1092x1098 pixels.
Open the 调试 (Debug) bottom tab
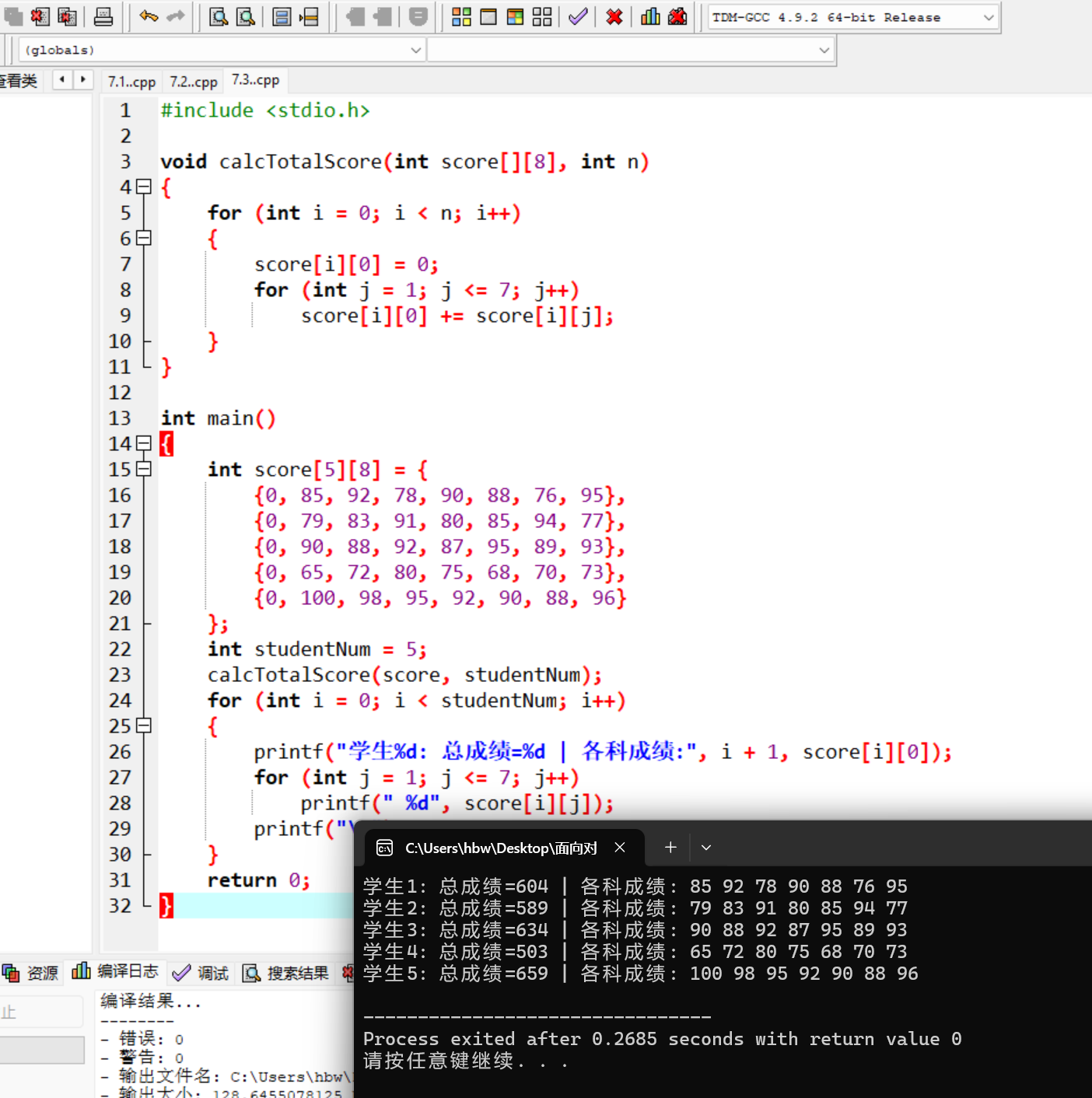201,973
